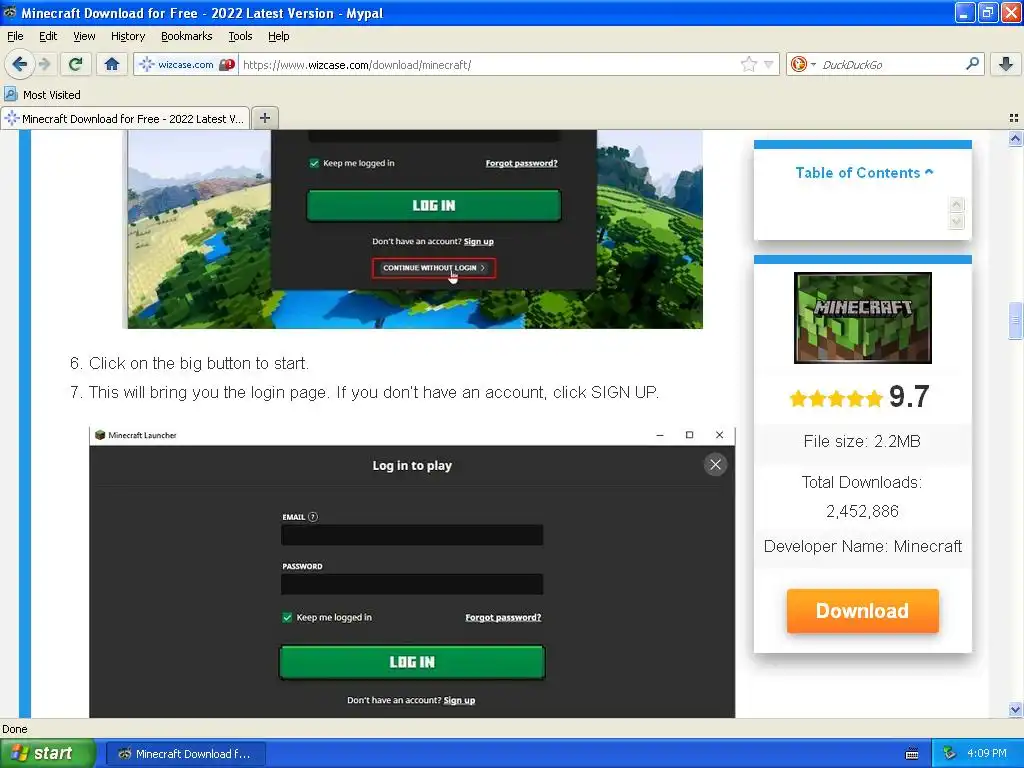
Task: Click the EMAIL help question icon
Action: pos(313,517)
